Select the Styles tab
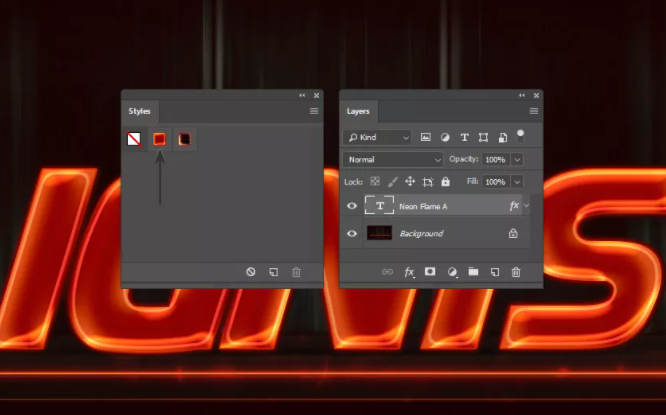The width and height of the screenshot is (666, 415). (140, 111)
